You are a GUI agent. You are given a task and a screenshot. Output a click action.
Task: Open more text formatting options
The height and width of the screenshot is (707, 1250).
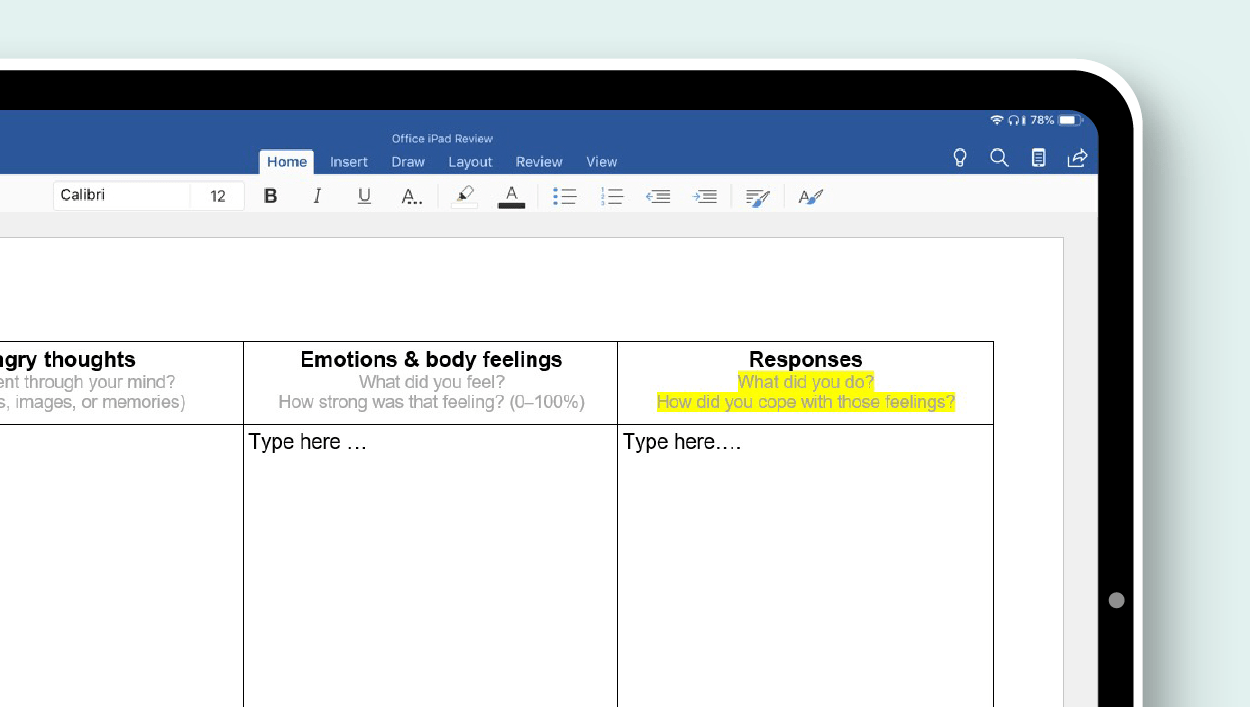[x=411, y=197]
